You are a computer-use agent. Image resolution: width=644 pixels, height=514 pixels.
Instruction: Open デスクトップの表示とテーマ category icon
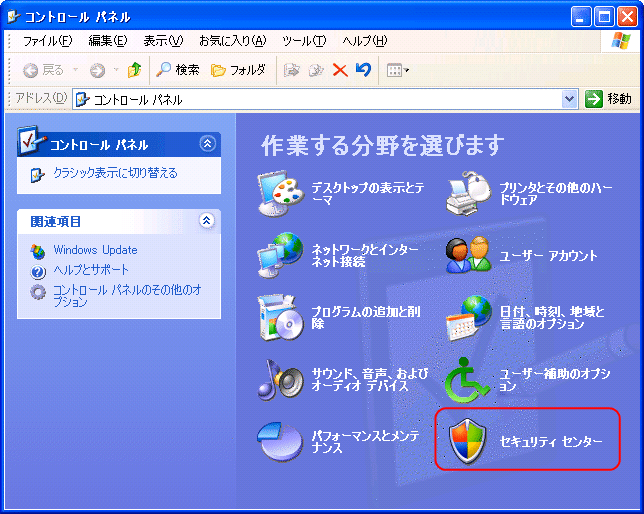[x=281, y=194]
